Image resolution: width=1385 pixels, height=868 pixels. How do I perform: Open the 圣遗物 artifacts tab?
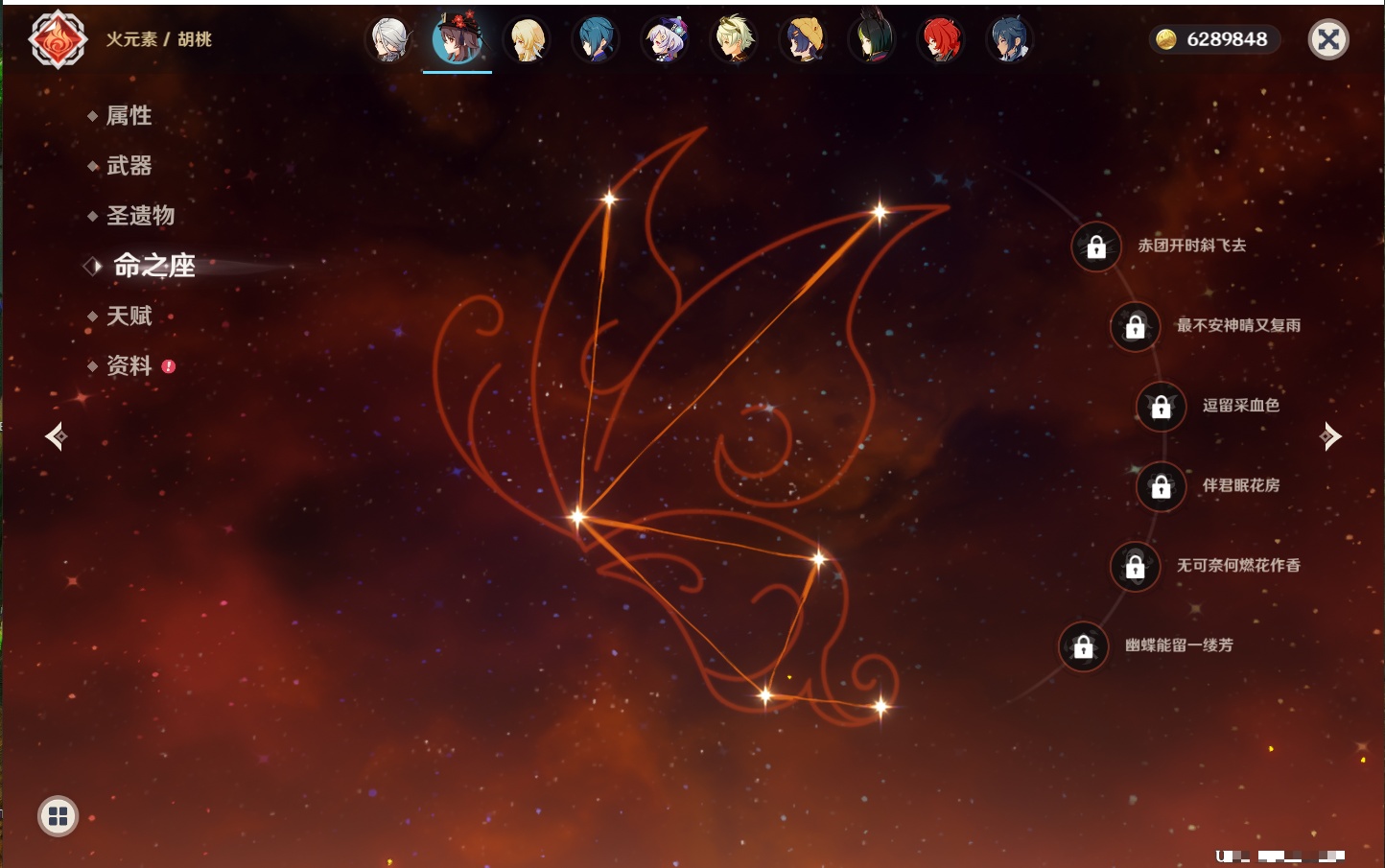pos(140,216)
